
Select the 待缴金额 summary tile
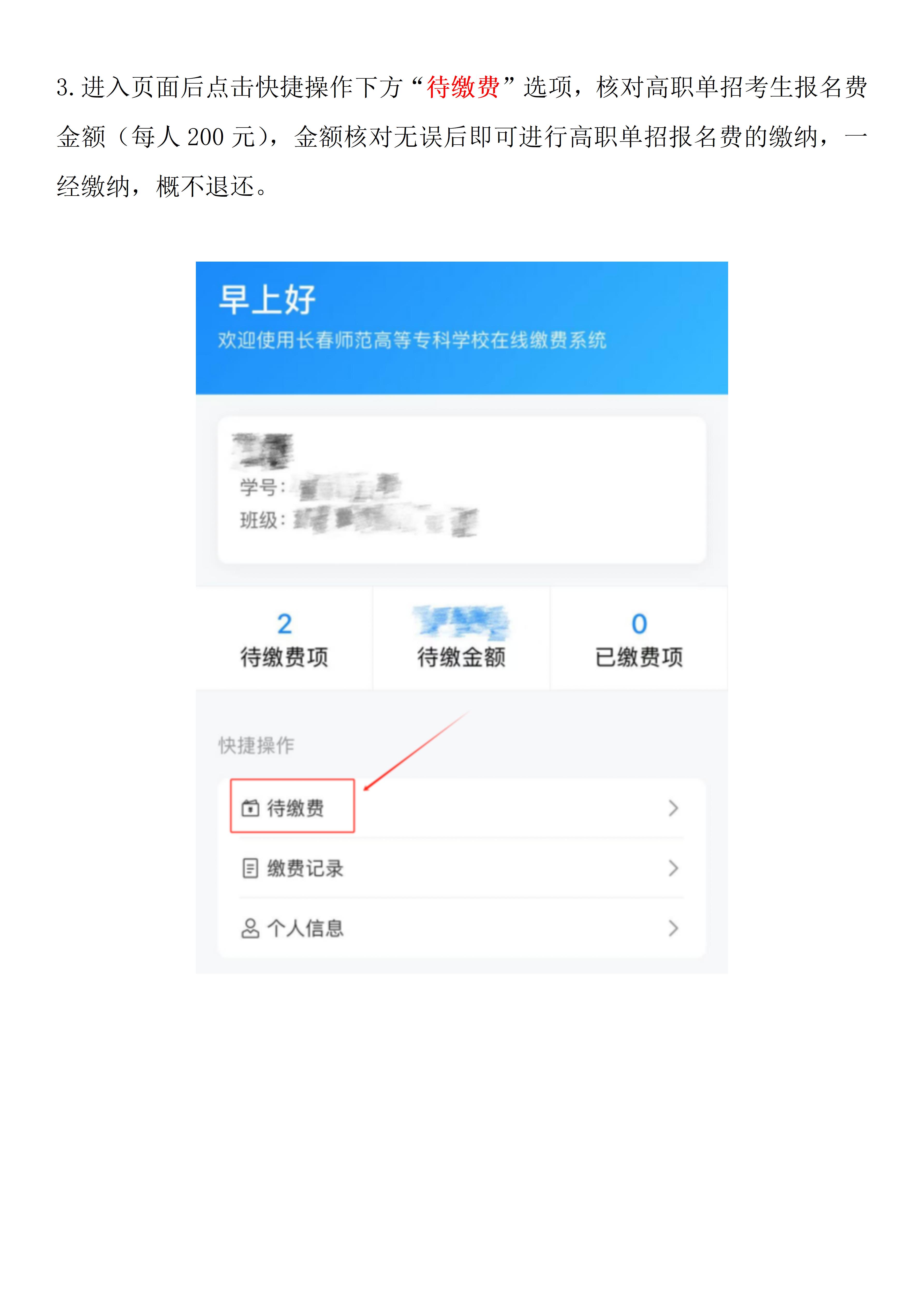462,639
